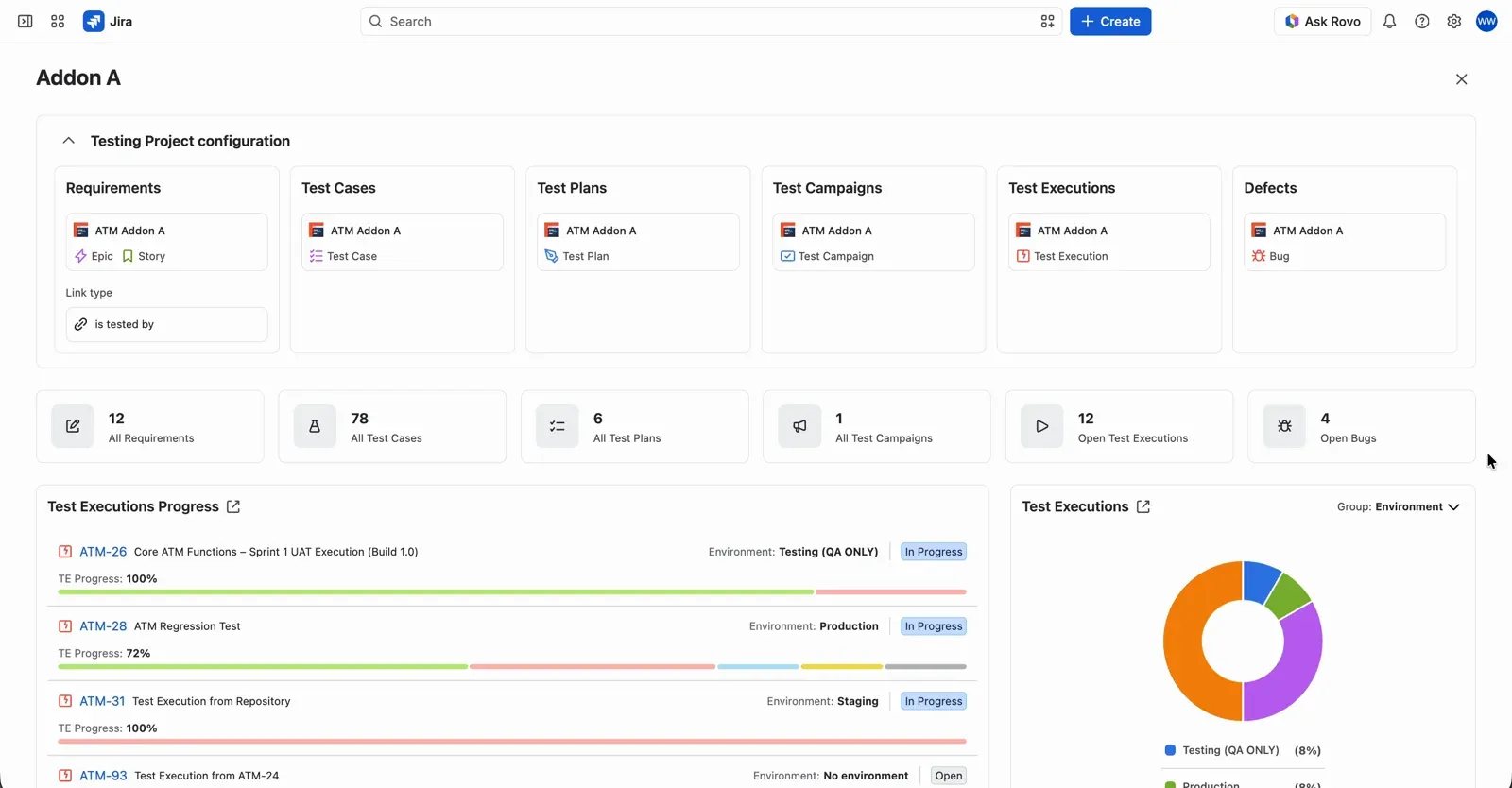Open the WW profile avatar

click(1486, 21)
